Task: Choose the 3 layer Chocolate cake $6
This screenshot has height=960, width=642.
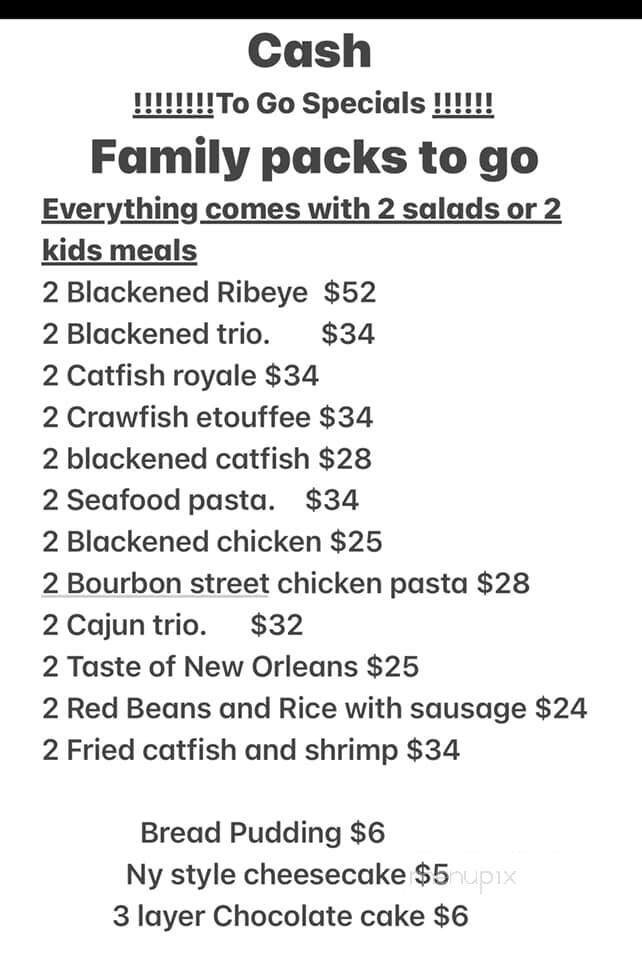Action: (x=290, y=916)
